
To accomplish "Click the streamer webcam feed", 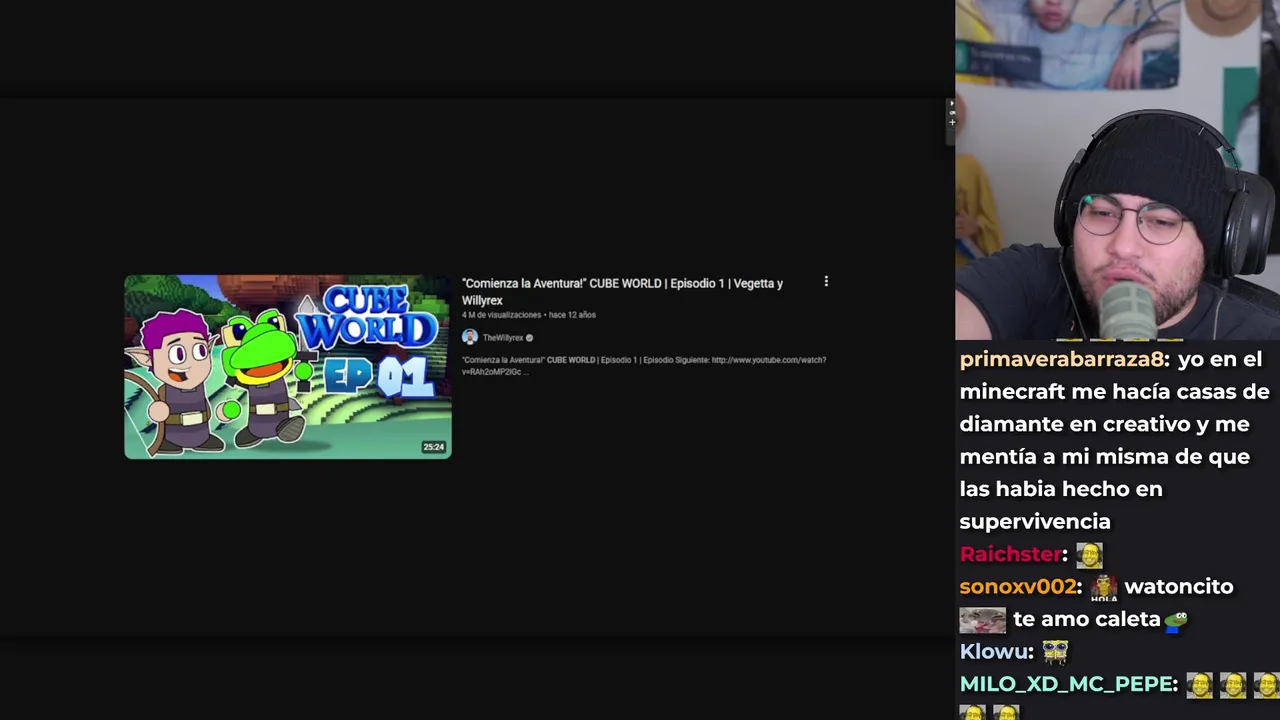I will (1117, 170).
